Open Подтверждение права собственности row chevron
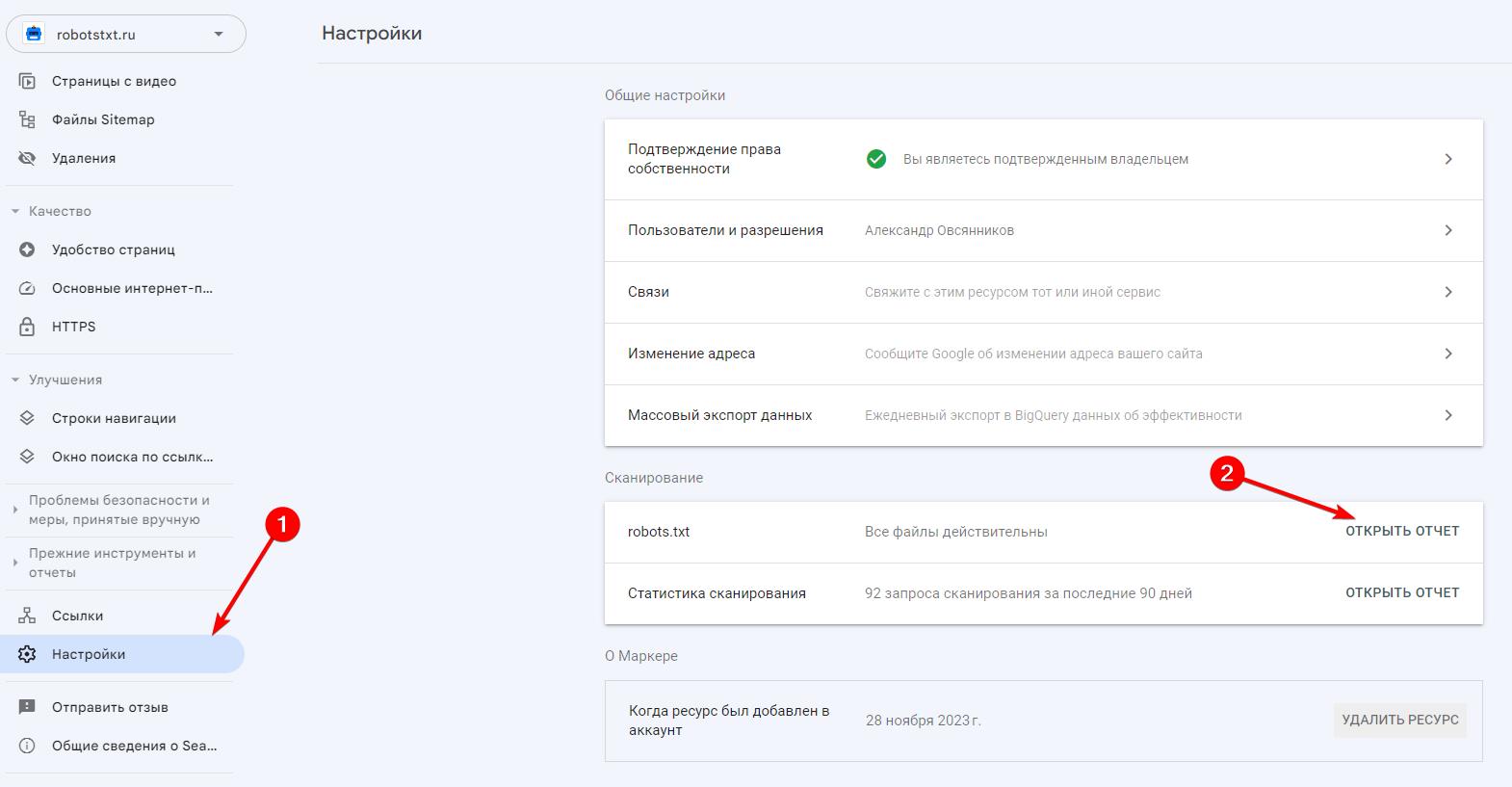 coord(1448,159)
